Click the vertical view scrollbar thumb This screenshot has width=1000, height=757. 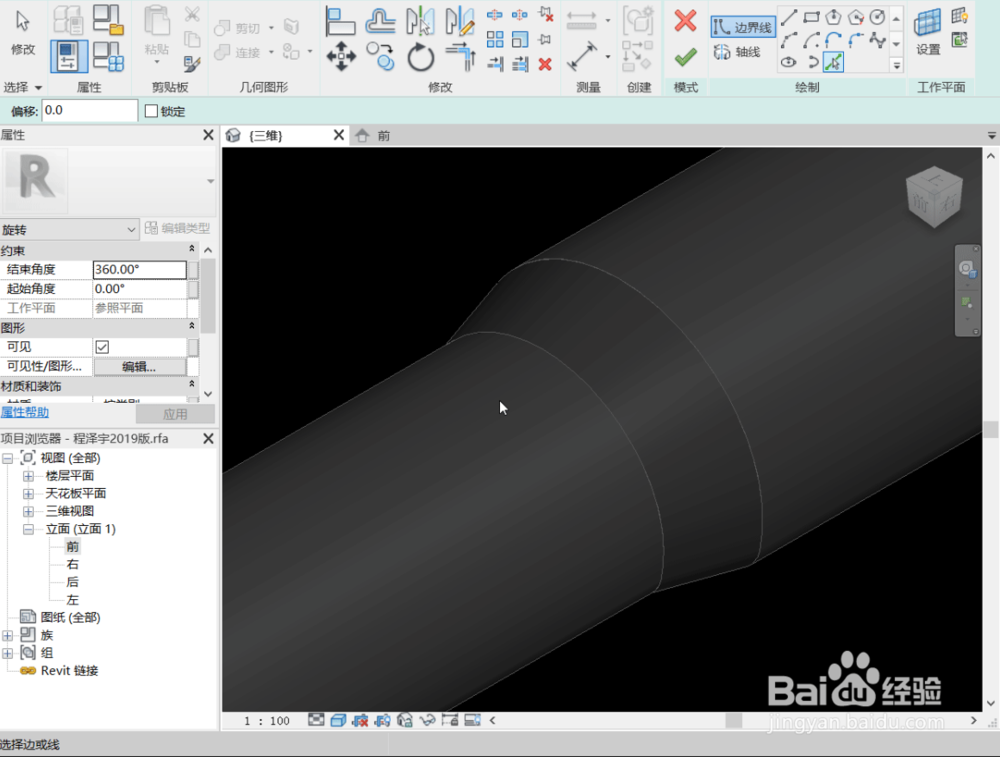[x=990, y=429]
